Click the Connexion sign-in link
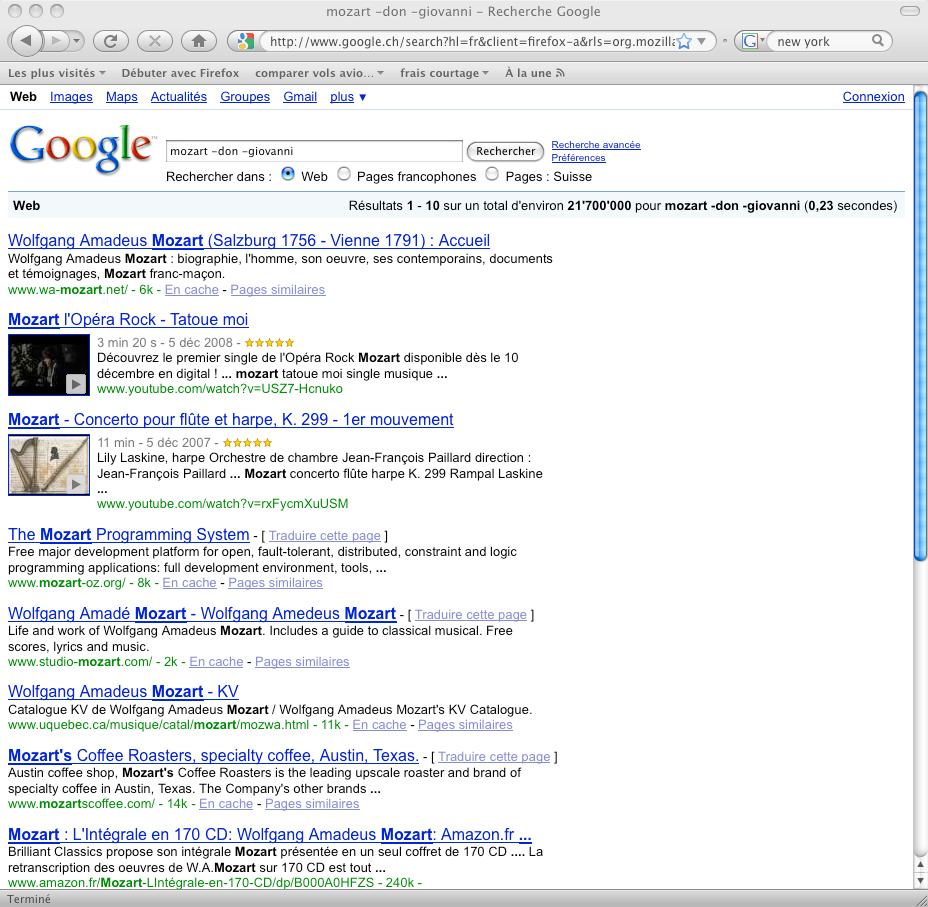Image resolution: width=928 pixels, height=907 pixels. coord(874,96)
